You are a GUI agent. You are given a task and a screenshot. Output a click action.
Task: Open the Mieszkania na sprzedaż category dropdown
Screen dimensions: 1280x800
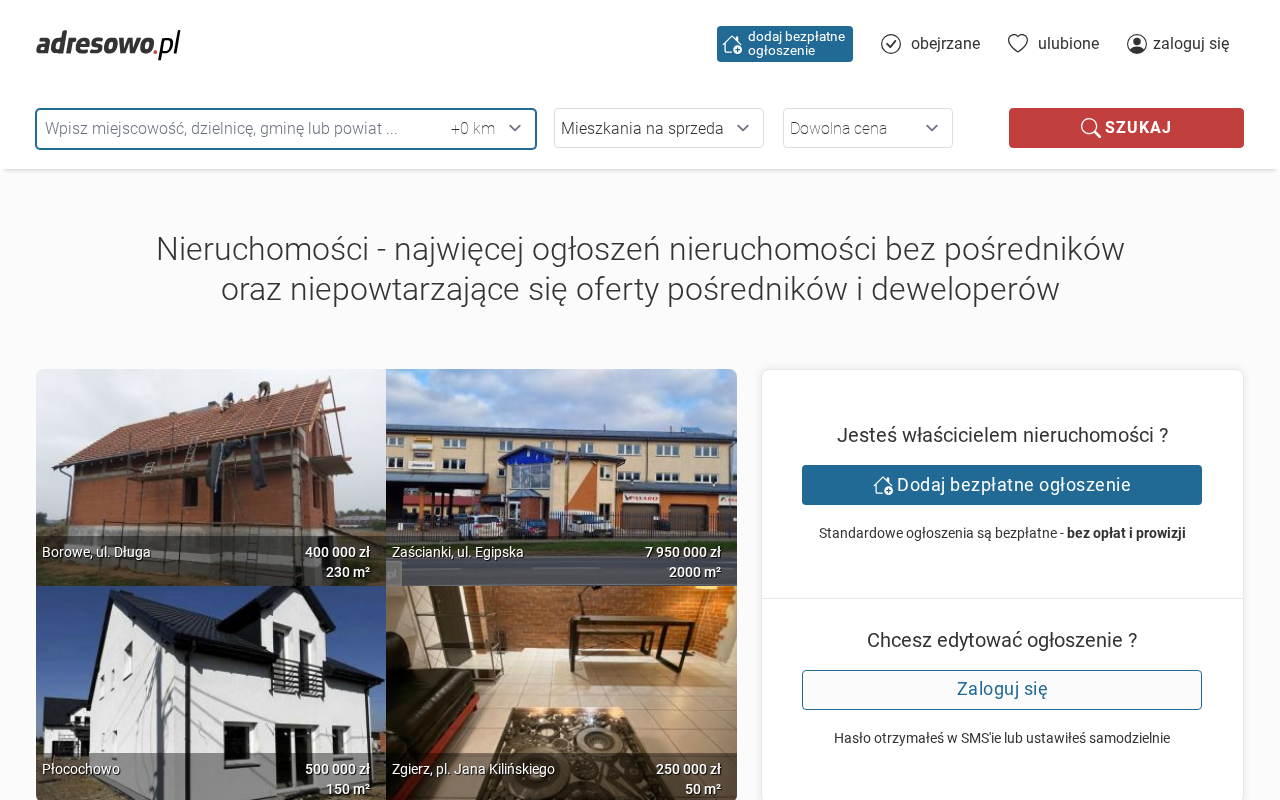658,128
